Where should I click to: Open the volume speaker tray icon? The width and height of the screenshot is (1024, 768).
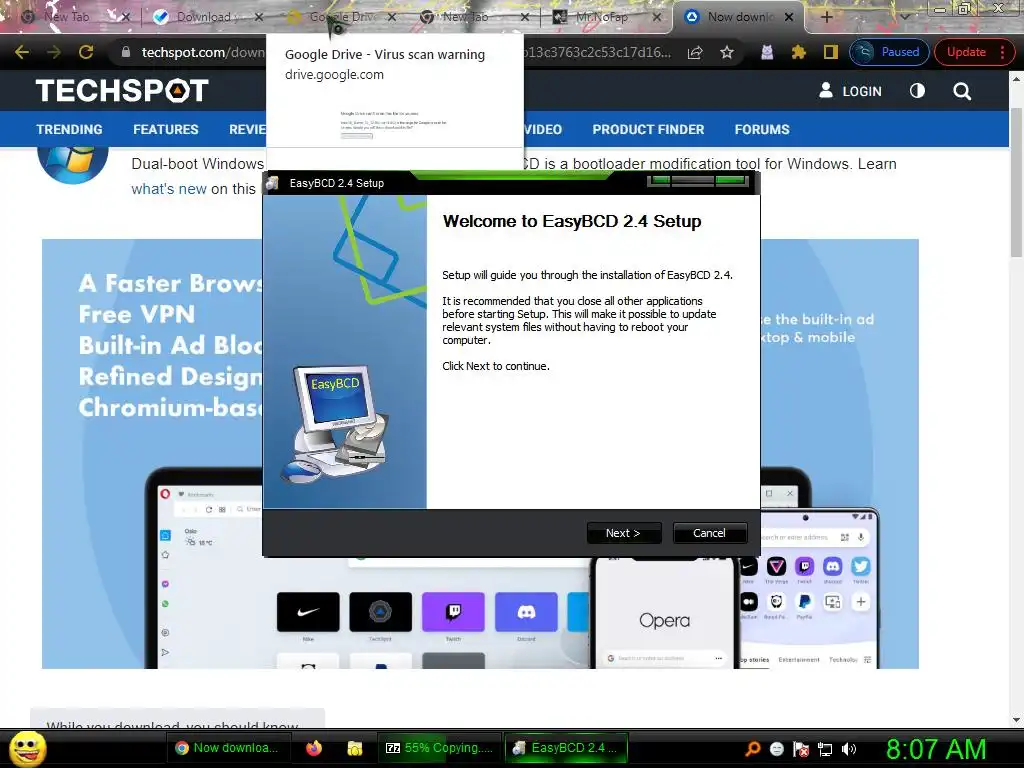click(849, 749)
